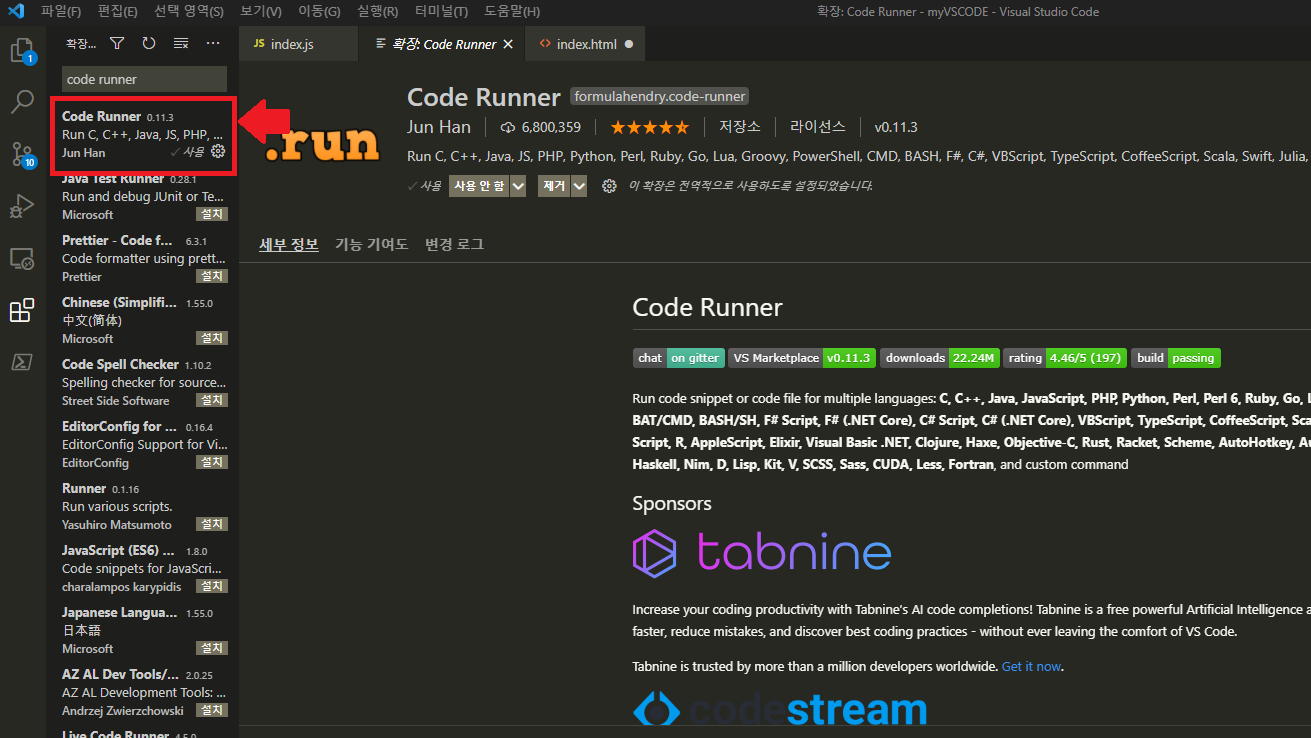The image size is (1311, 738).
Task: Open the Run and Debug view
Action: pyautogui.click(x=22, y=206)
